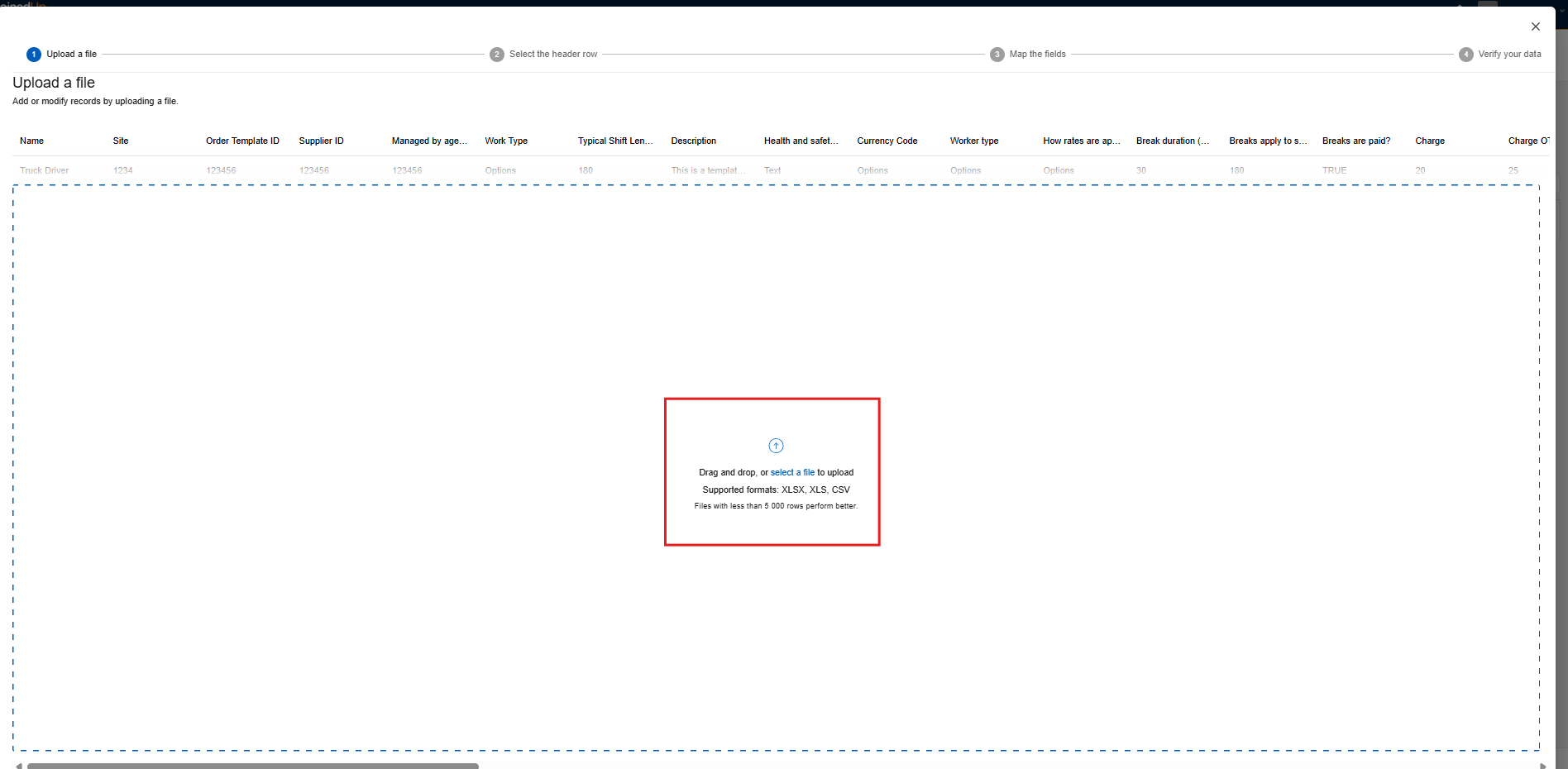The width and height of the screenshot is (1568, 769).
Task: Click the horizontal scrollbar right arrow
Action: coord(1542,766)
